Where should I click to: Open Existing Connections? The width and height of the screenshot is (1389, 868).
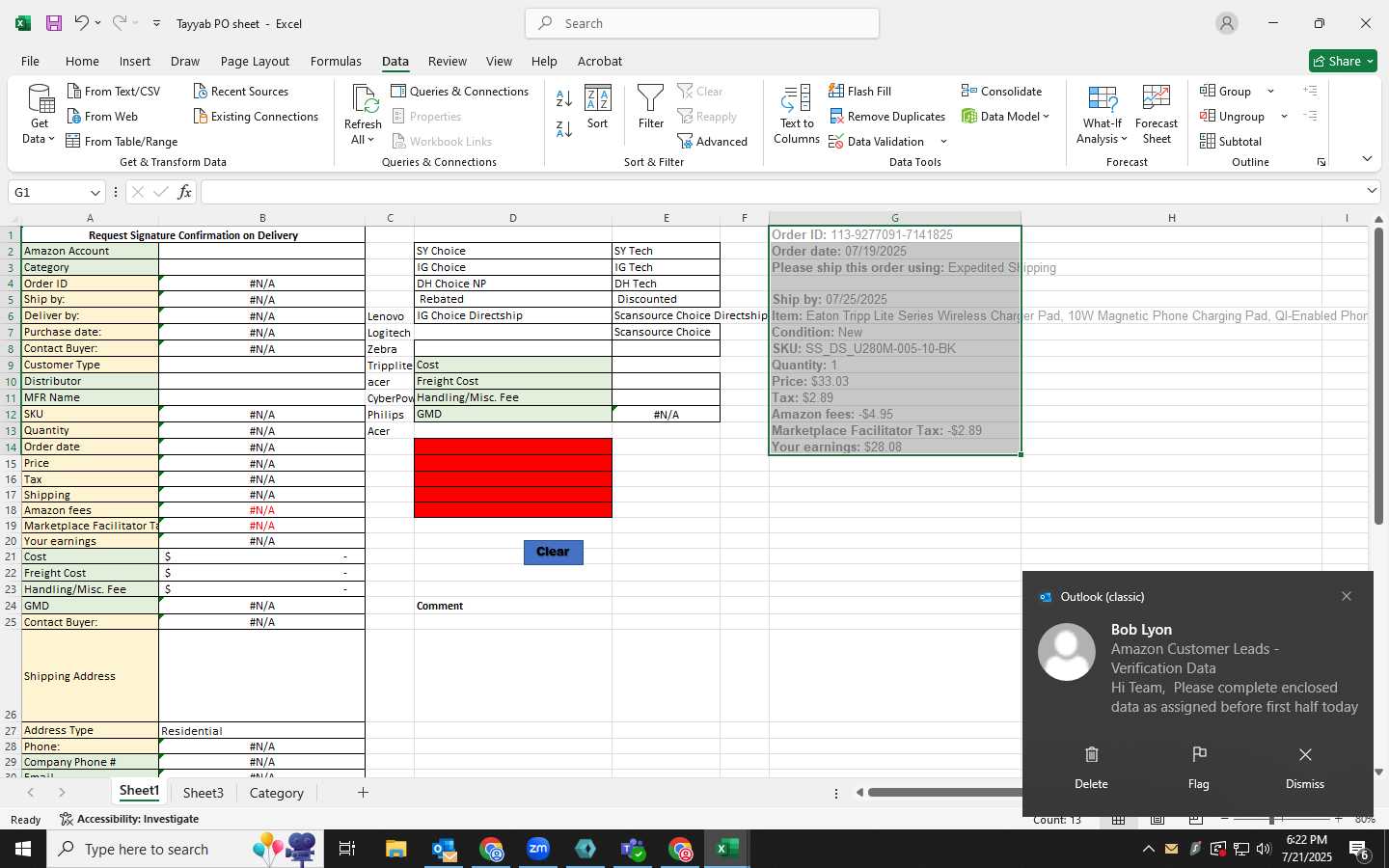pyautogui.click(x=256, y=116)
